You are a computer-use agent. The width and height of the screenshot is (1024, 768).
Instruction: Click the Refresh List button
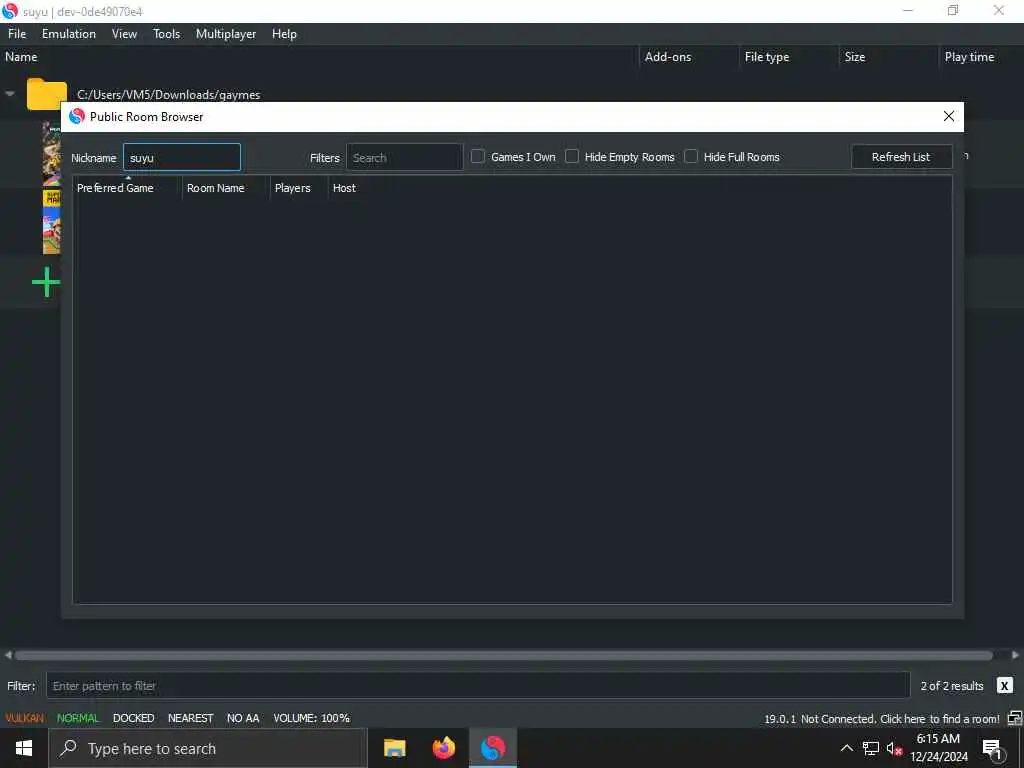tap(901, 157)
